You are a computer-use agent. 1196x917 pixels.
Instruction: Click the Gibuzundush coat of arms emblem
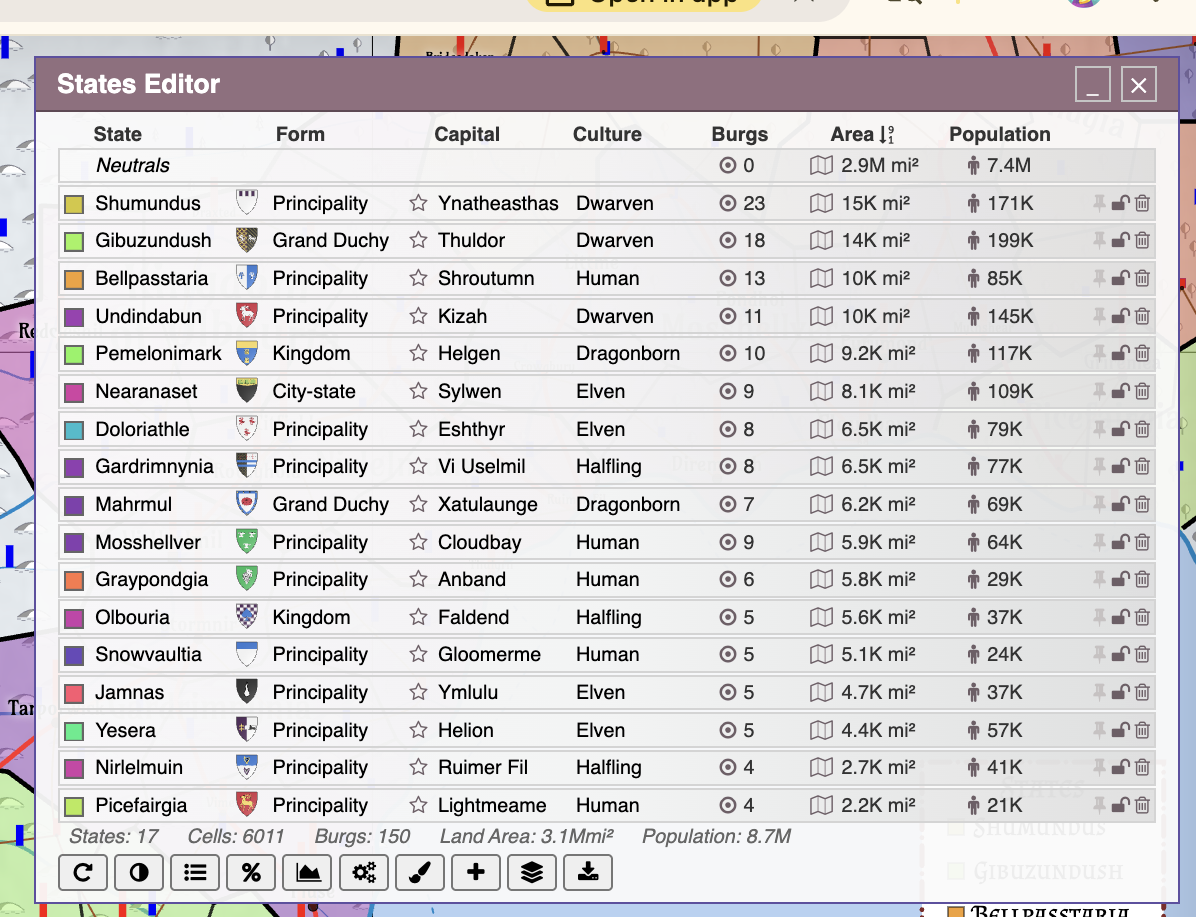(246, 240)
